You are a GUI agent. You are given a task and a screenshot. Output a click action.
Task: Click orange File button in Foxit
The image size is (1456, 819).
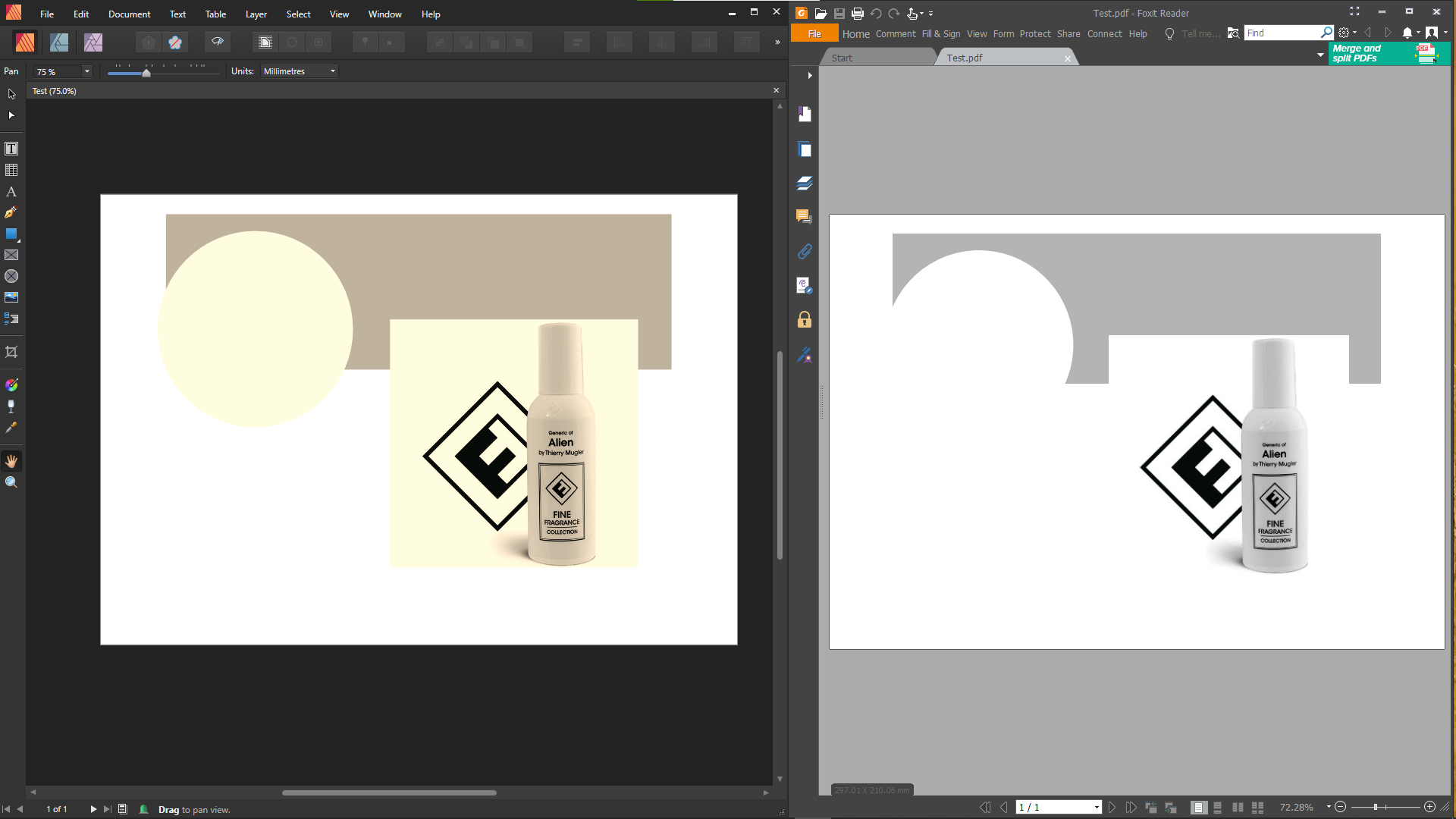(x=814, y=33)
